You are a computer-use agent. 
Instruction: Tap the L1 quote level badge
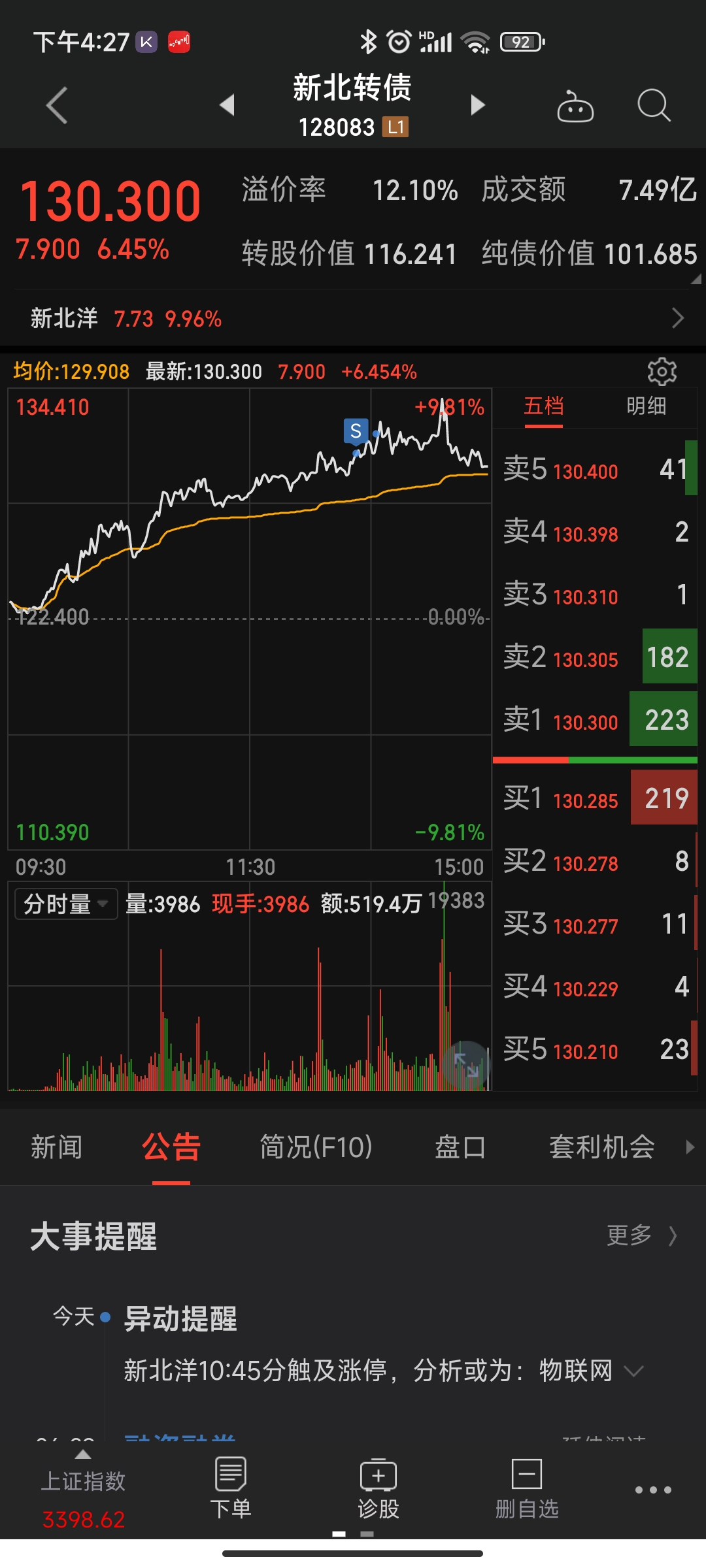pos(395,127)
